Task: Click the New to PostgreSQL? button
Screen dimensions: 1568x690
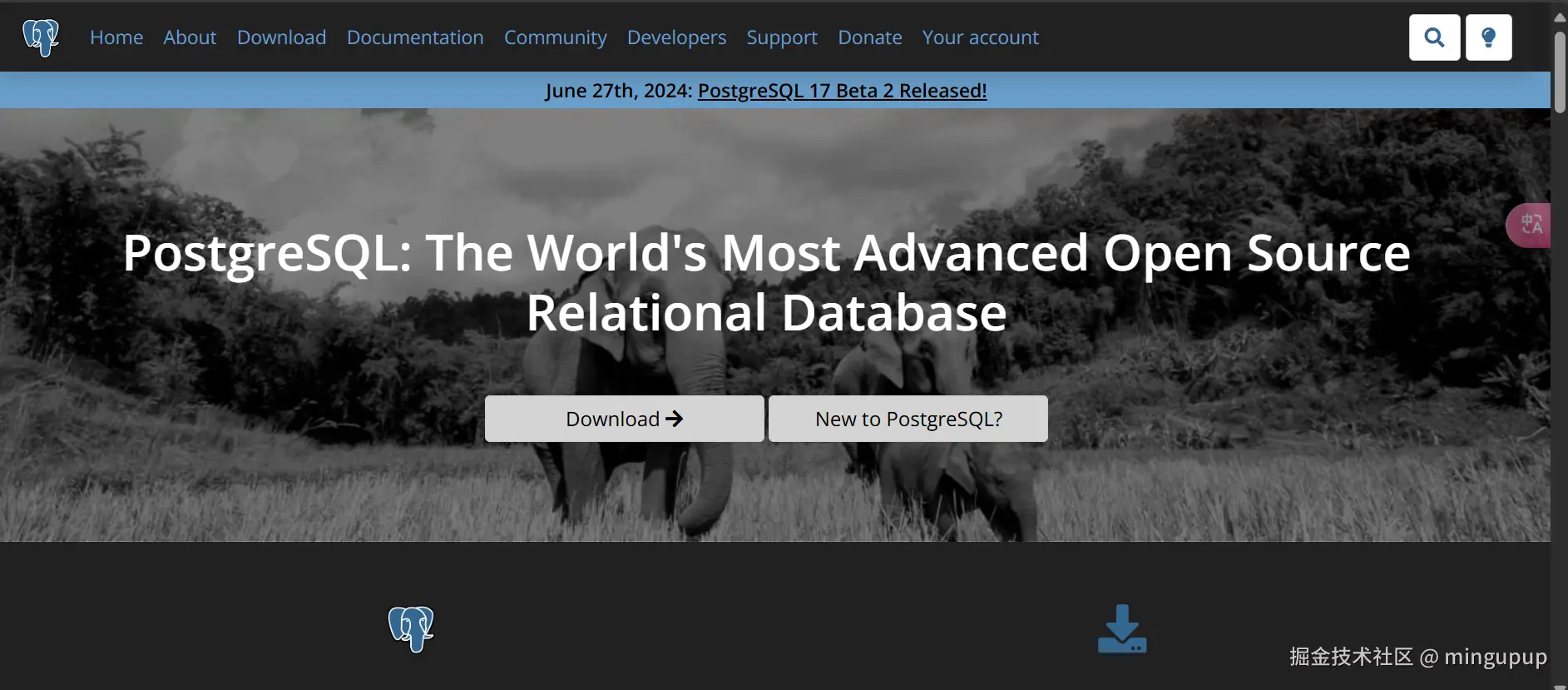Action: click(908, 419)
